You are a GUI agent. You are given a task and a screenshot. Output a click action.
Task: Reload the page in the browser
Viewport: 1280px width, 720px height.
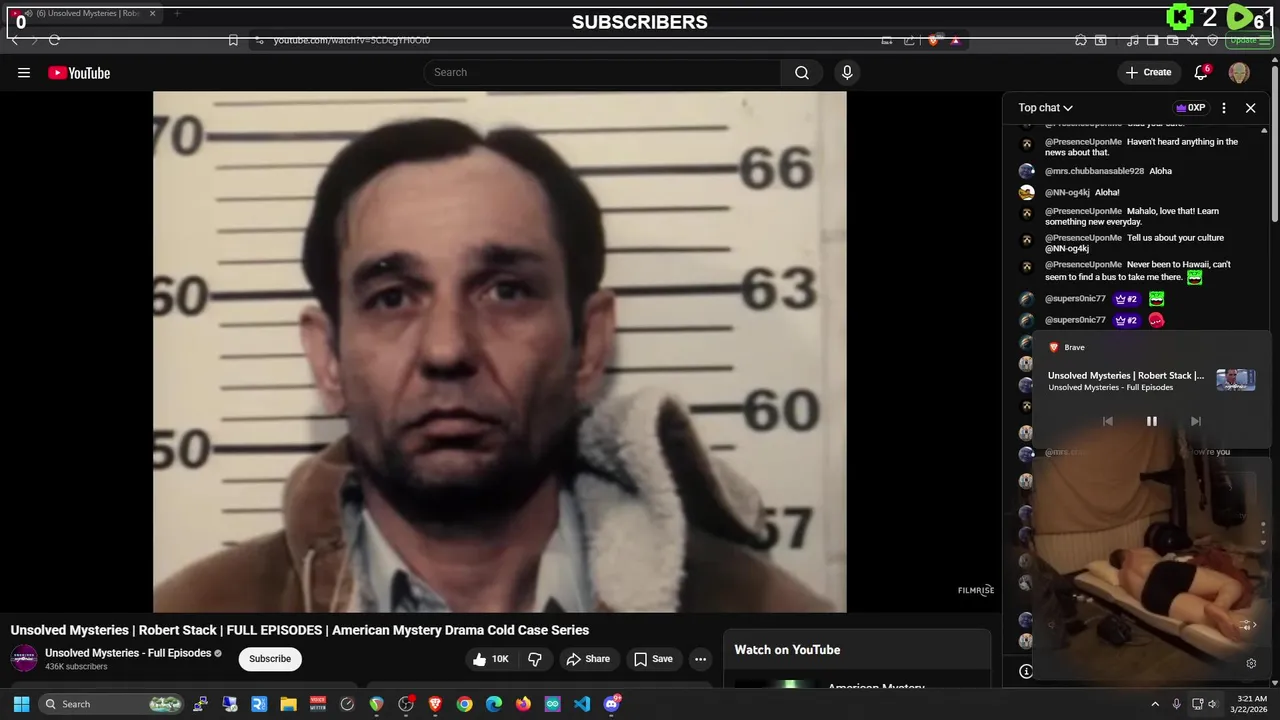pyautogui.click(x=54, y=40)
